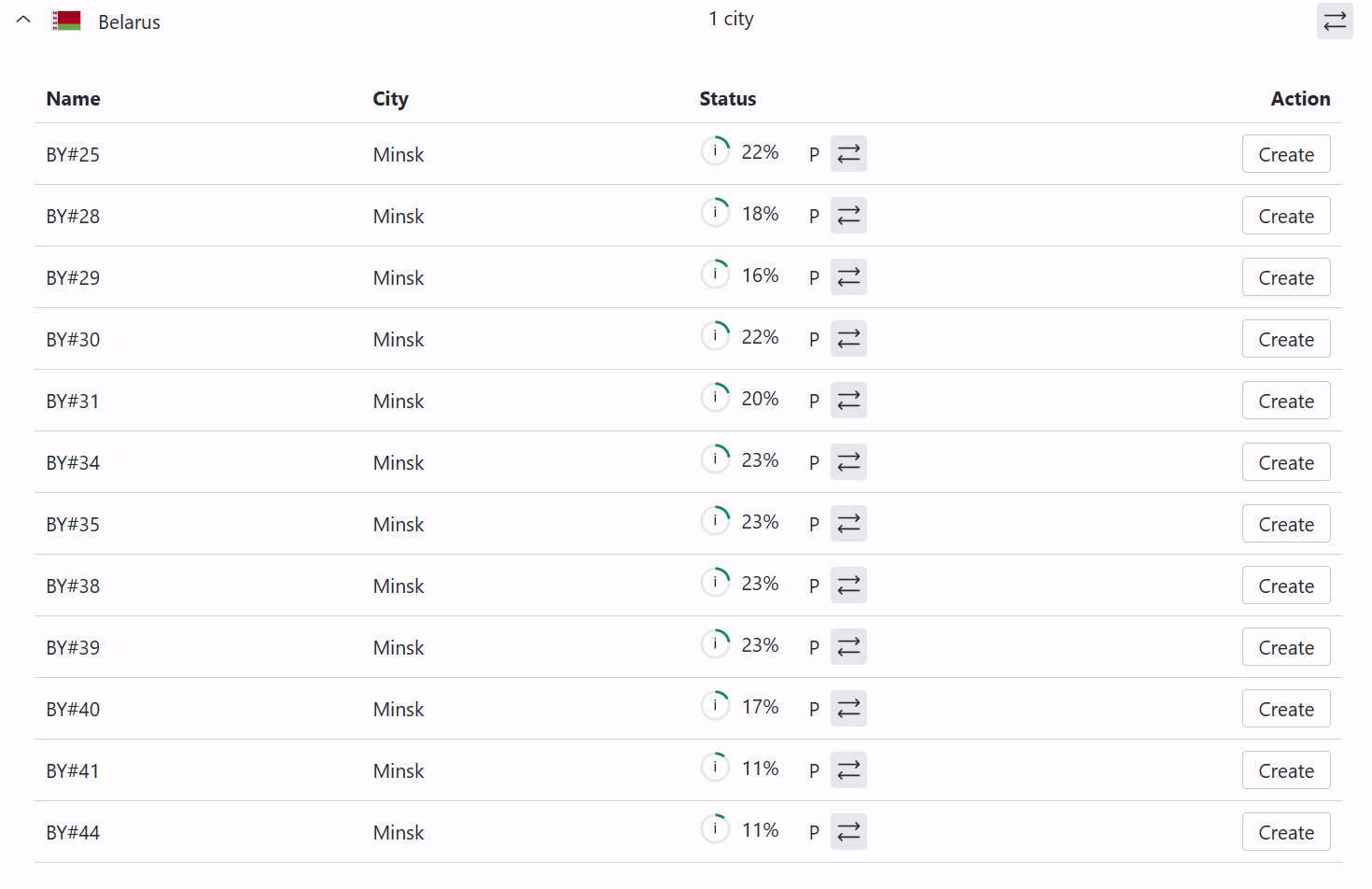Click the swap arrows icon for BY#40
Screen dimensions: 1372x889
[x=848, y=709]
